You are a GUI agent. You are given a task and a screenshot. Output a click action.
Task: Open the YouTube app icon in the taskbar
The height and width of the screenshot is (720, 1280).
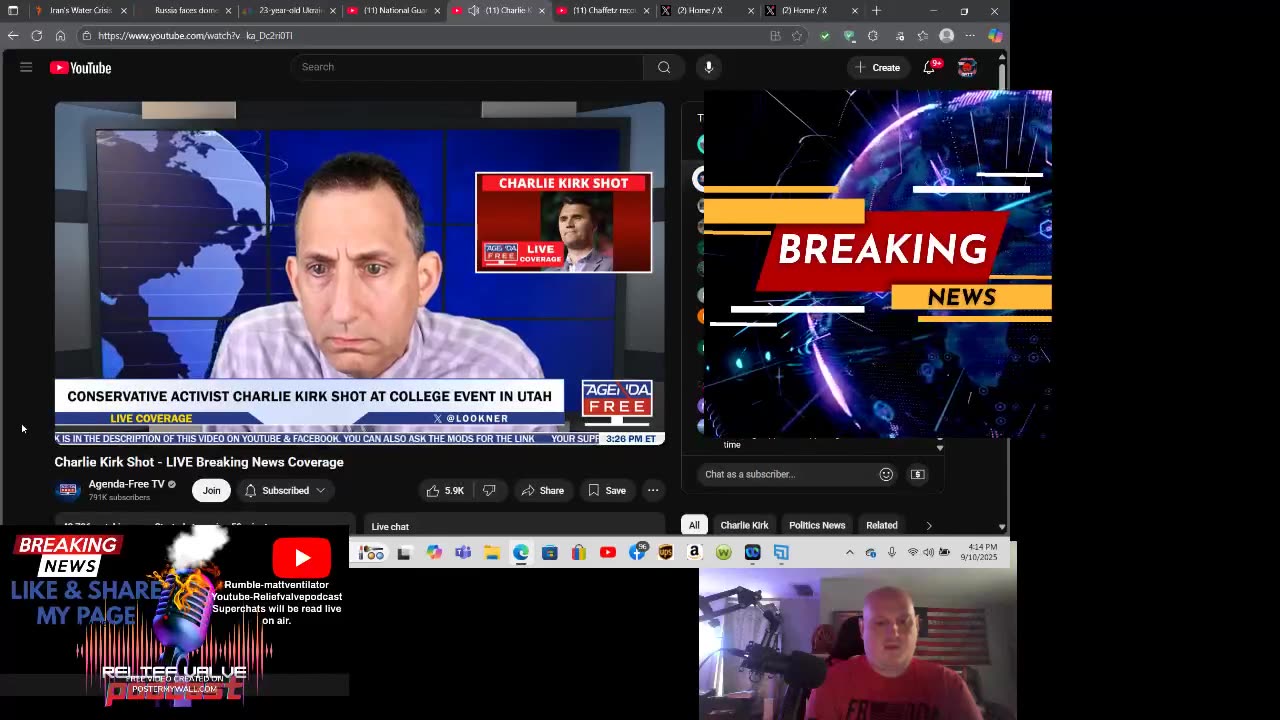tap(608, 553)
